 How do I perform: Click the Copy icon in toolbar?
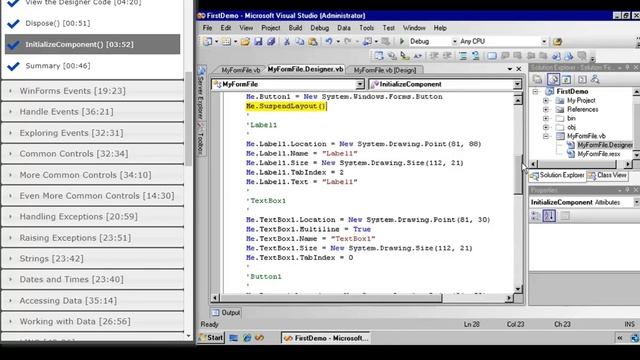tap(300, 42)
